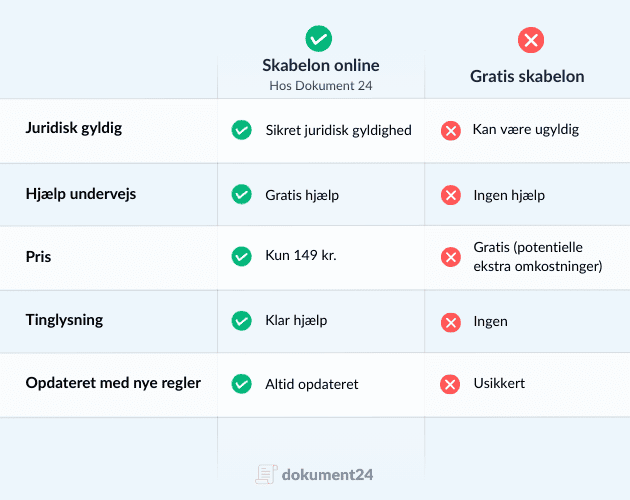Click green checkmark next to Gratis hjælp

(x=241, y=194)
